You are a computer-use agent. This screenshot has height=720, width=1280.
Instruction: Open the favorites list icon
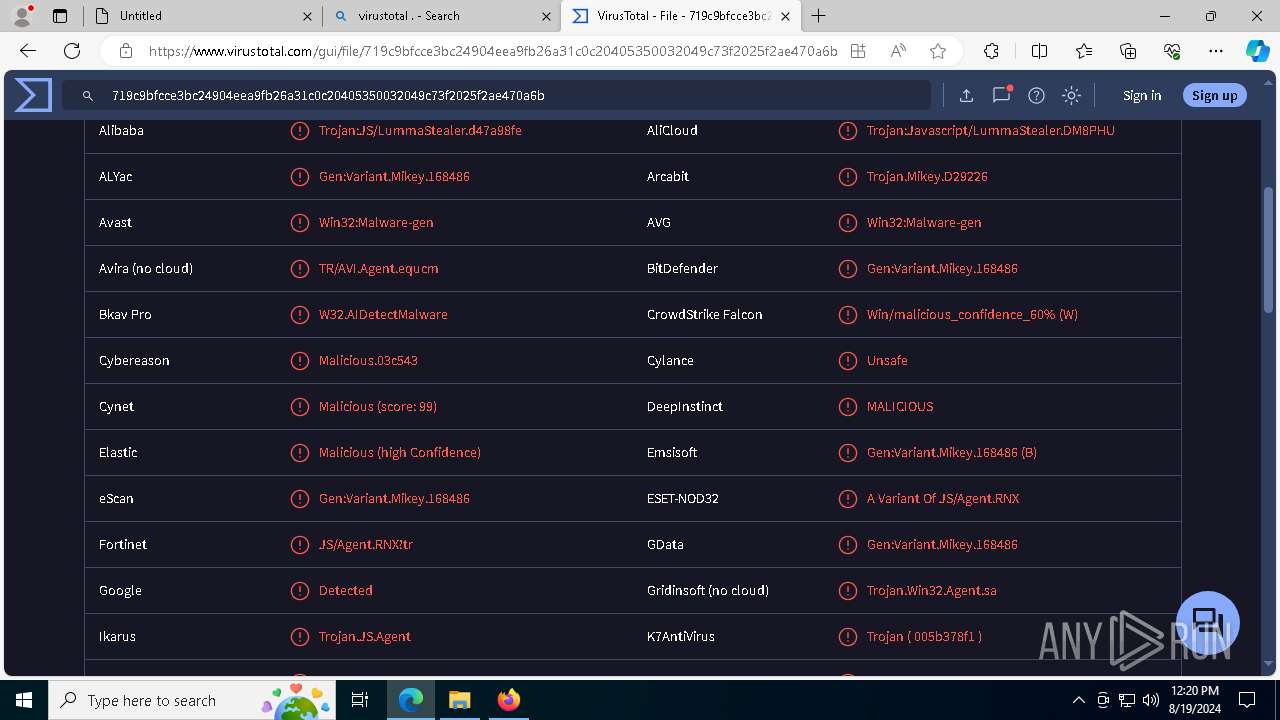1084,51
